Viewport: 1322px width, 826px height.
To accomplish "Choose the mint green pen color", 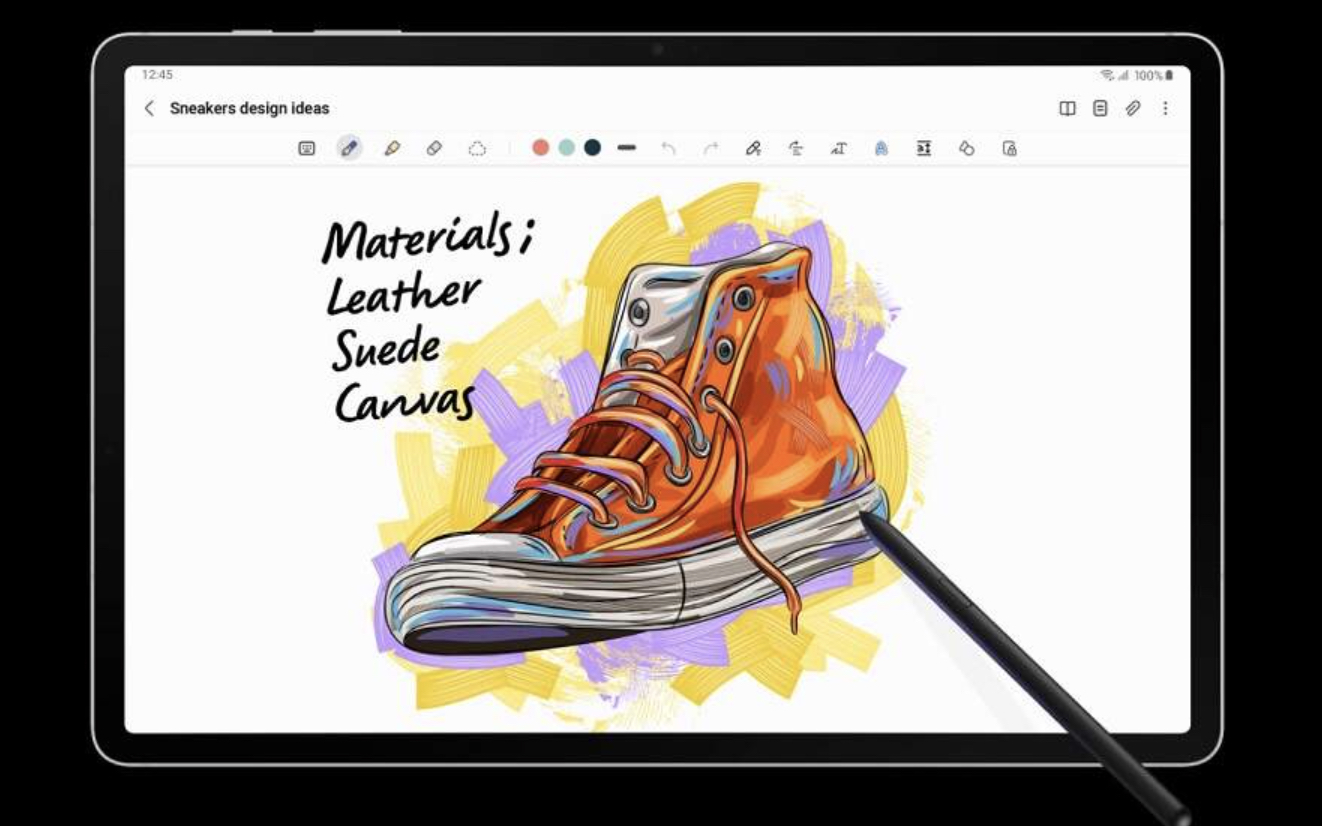I will click(x=567, y=148).
